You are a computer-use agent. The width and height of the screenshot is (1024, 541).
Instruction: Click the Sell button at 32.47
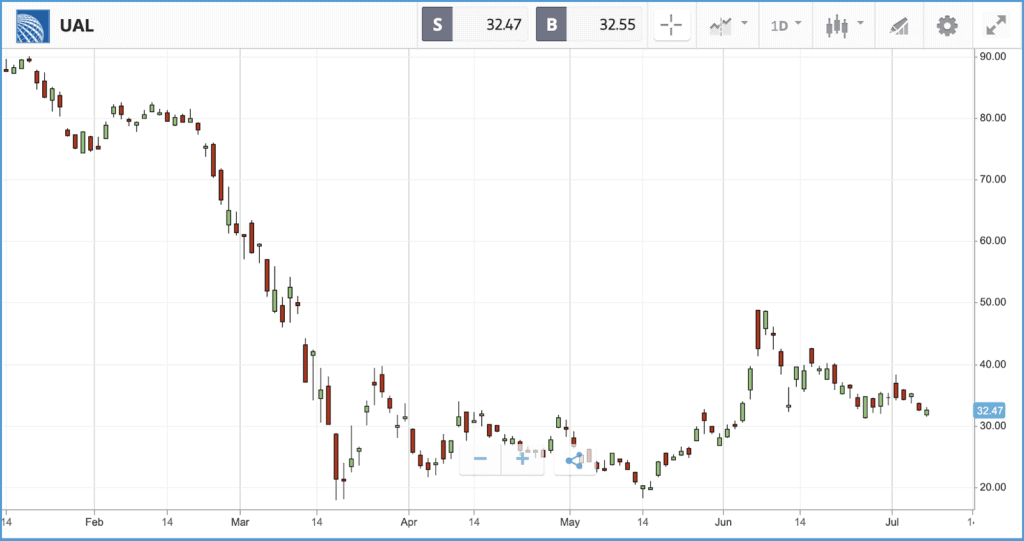475,25
